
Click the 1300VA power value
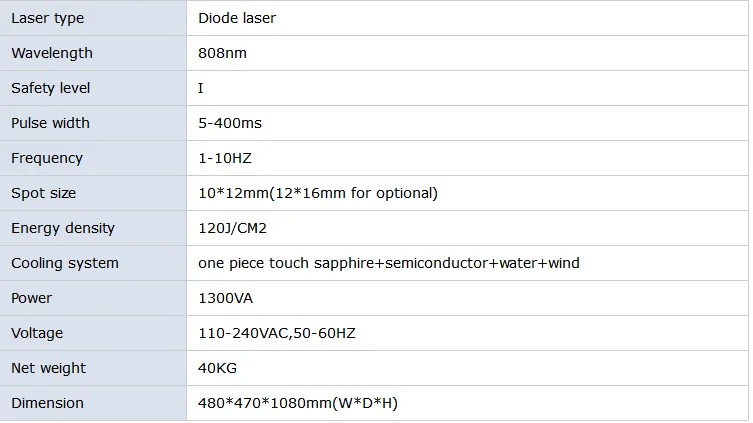(x=225, y=299)
